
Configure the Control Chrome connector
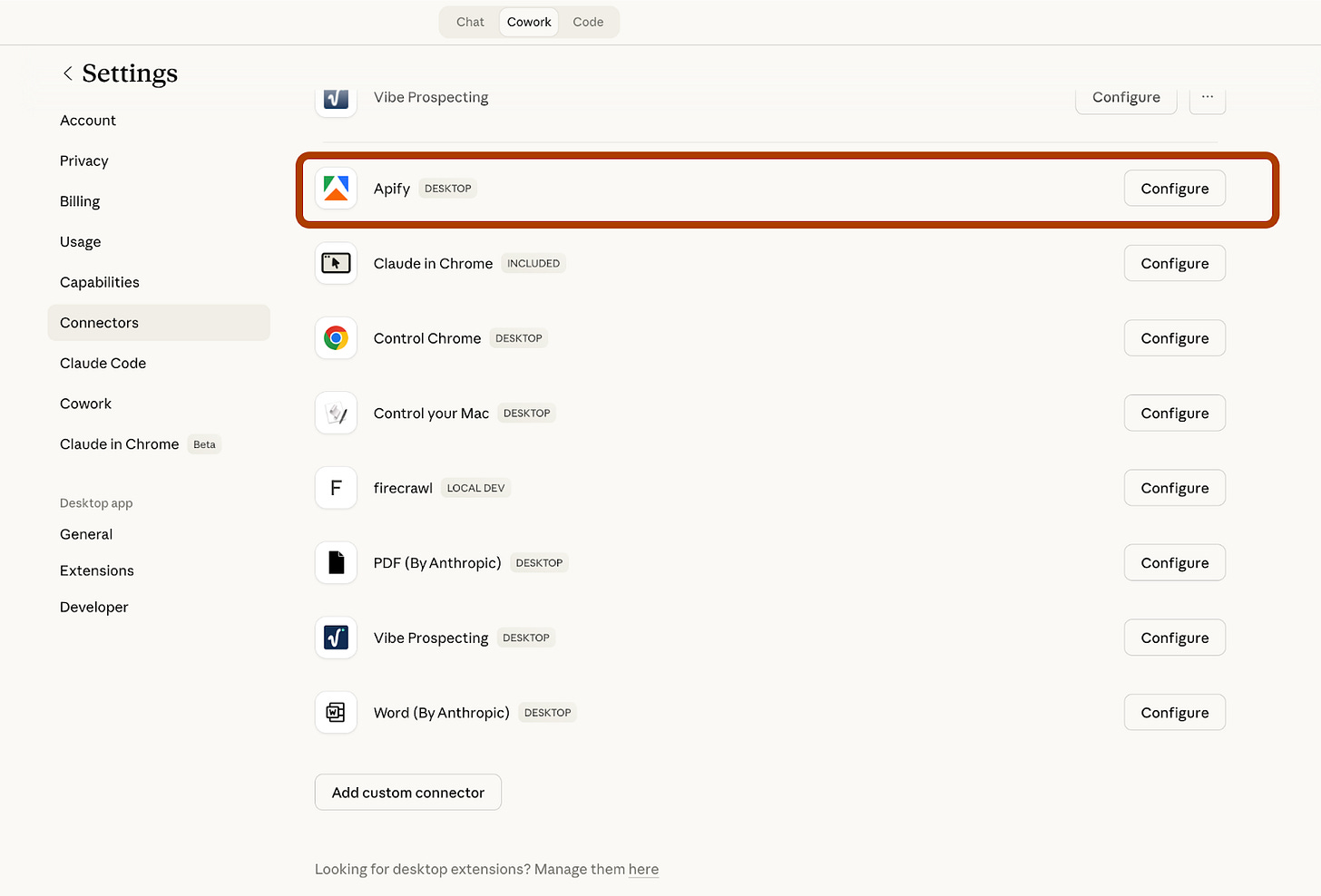pyautogui.click(x=1175, y=338)
